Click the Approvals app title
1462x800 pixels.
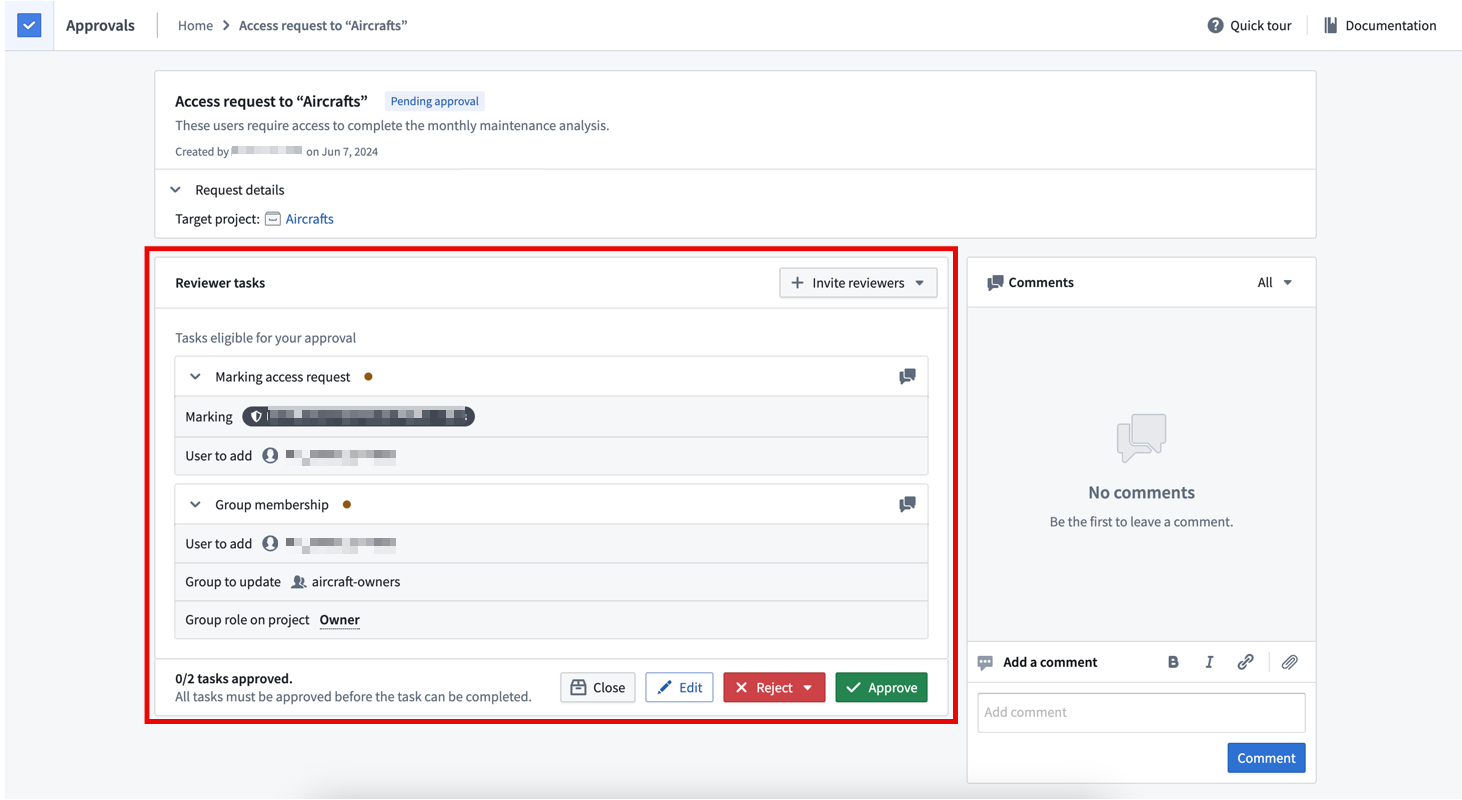100,25
